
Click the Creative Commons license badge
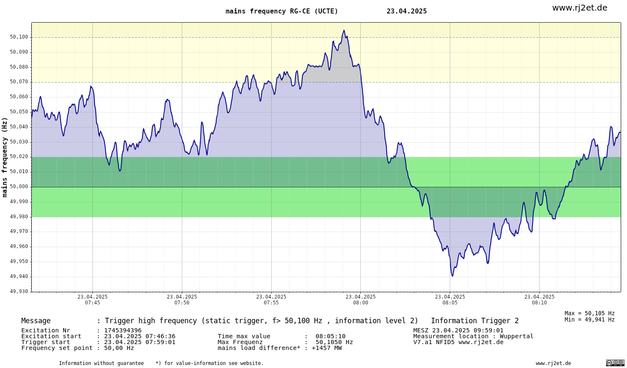click(x=615, y=363)
